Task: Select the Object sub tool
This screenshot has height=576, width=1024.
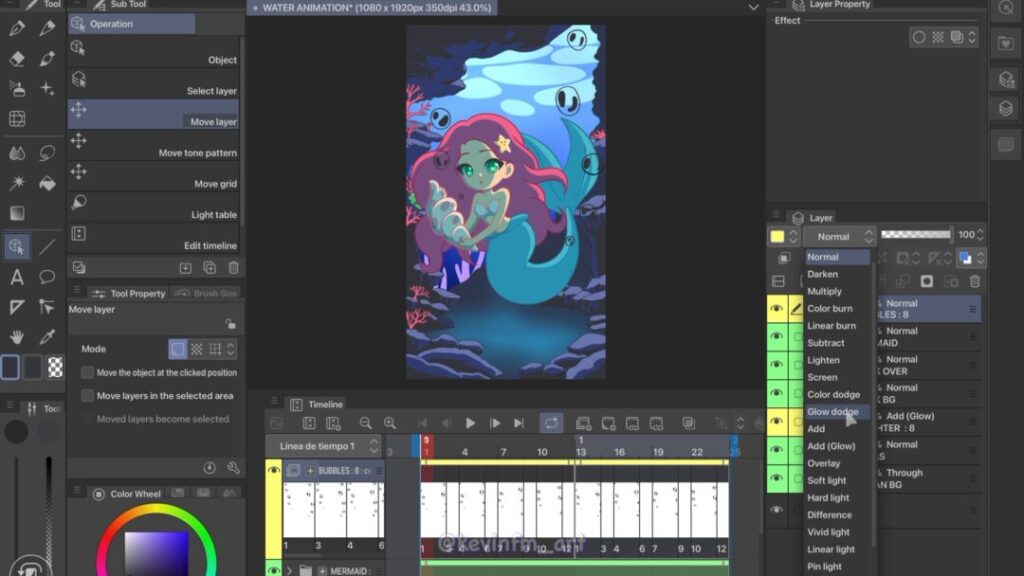Action: 153,52
